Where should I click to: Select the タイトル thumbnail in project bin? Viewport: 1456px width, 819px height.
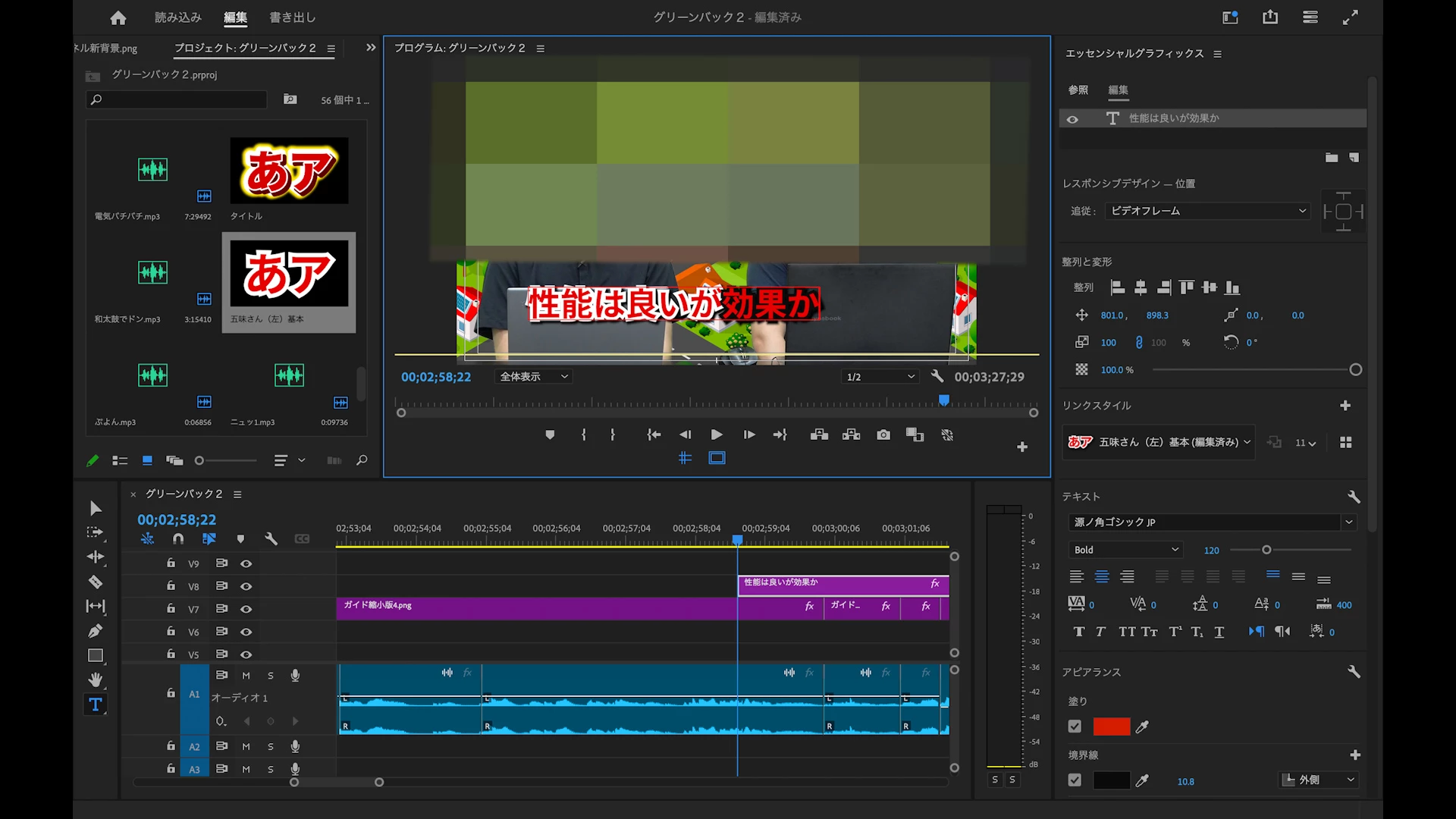tap(289, 171)
